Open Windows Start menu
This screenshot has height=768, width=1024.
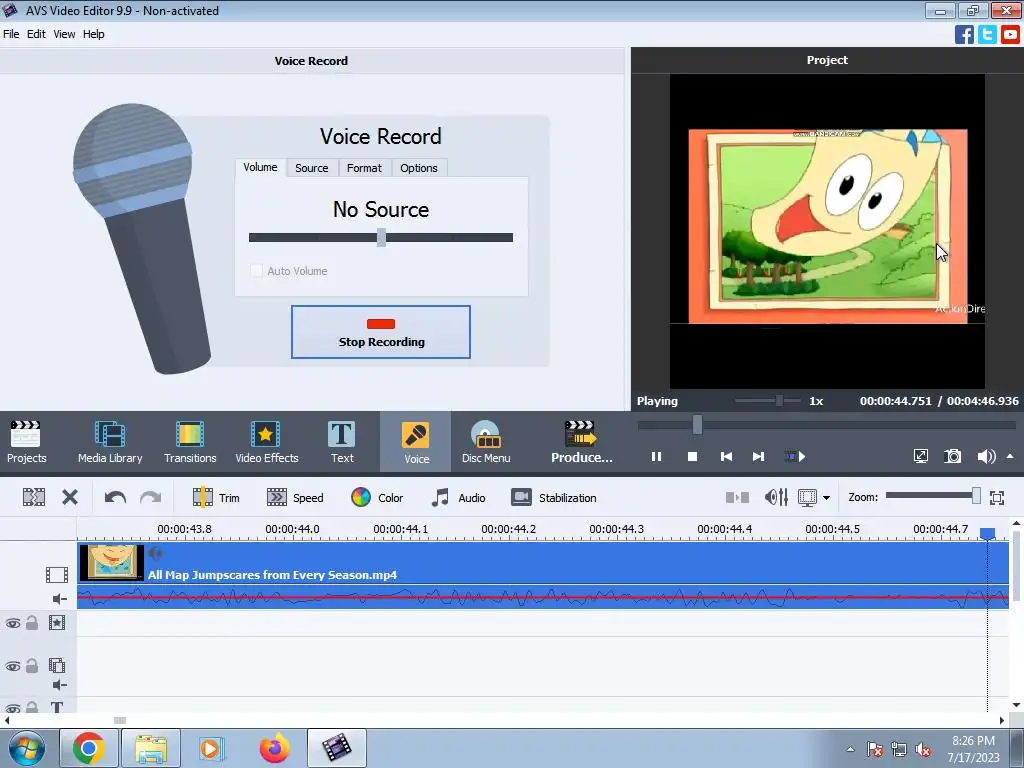26,748
